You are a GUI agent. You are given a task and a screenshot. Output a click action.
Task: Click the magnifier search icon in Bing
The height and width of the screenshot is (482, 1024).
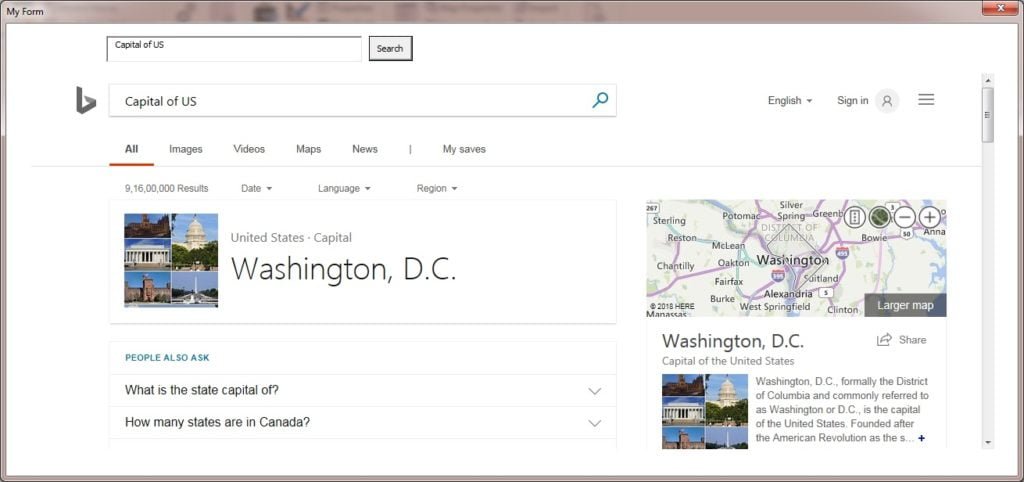click(x=600, y=100)
